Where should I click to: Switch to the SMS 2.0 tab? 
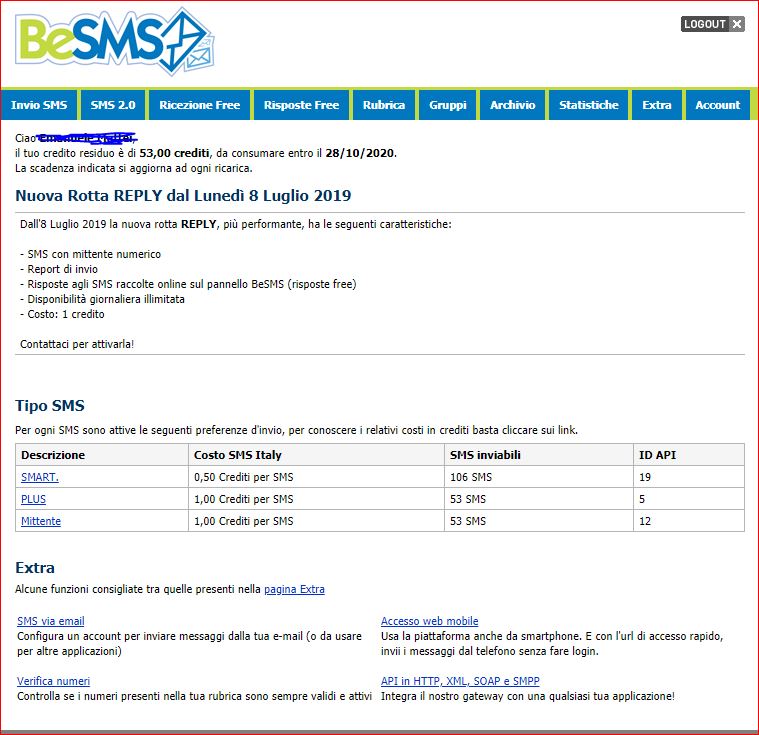[x=115, y=105]
